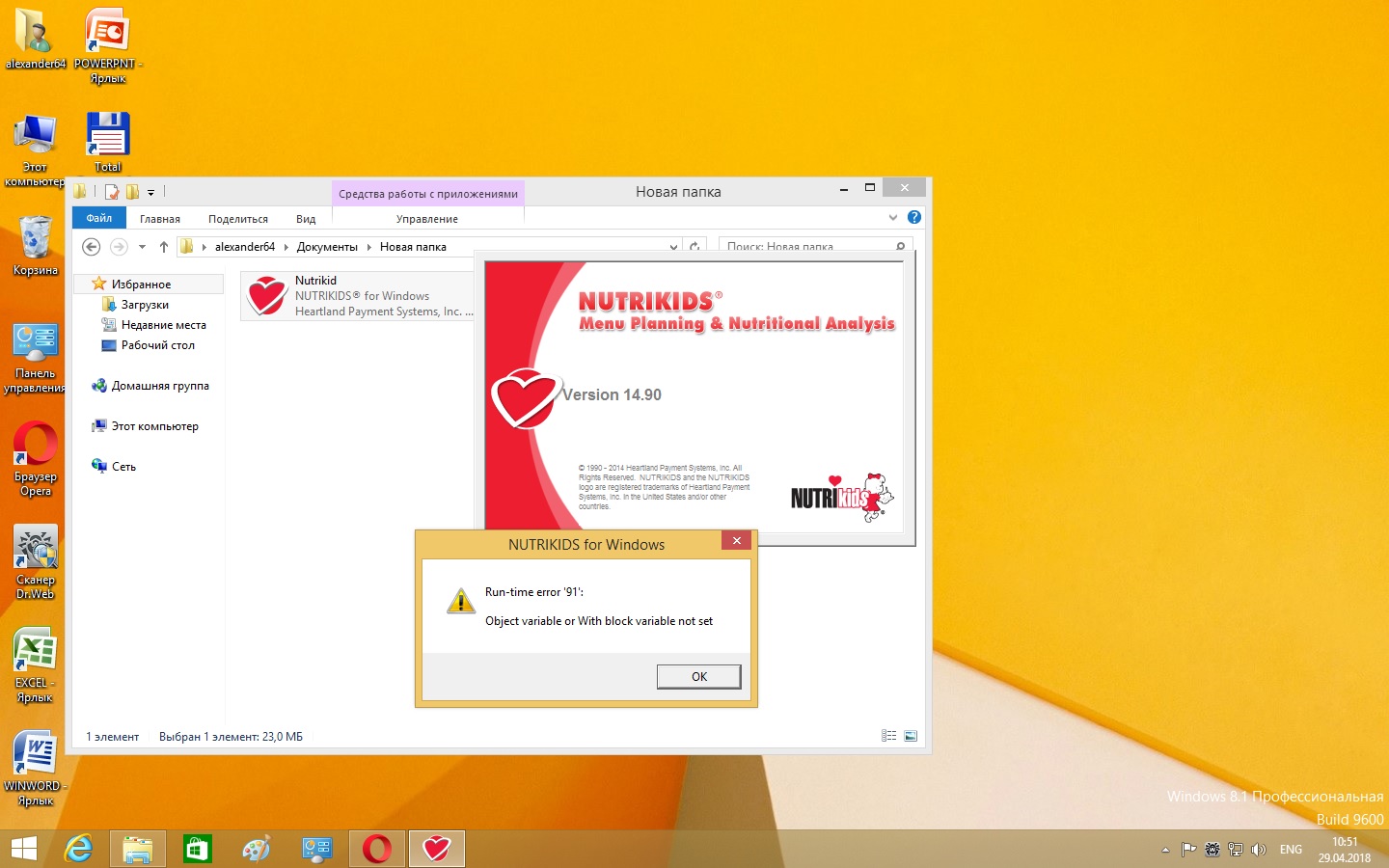Select the Total Commander desktop icon

108,142
